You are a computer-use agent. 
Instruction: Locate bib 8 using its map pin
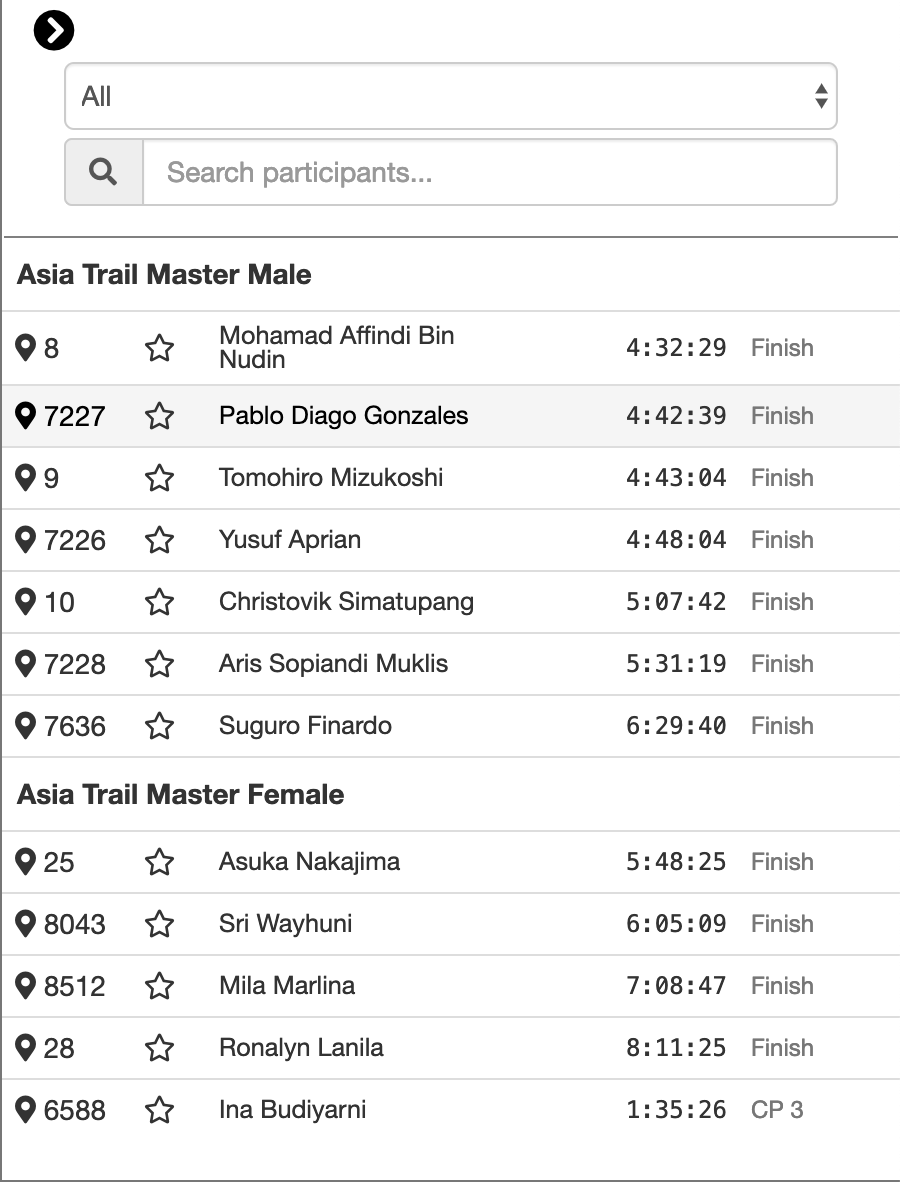26,348
